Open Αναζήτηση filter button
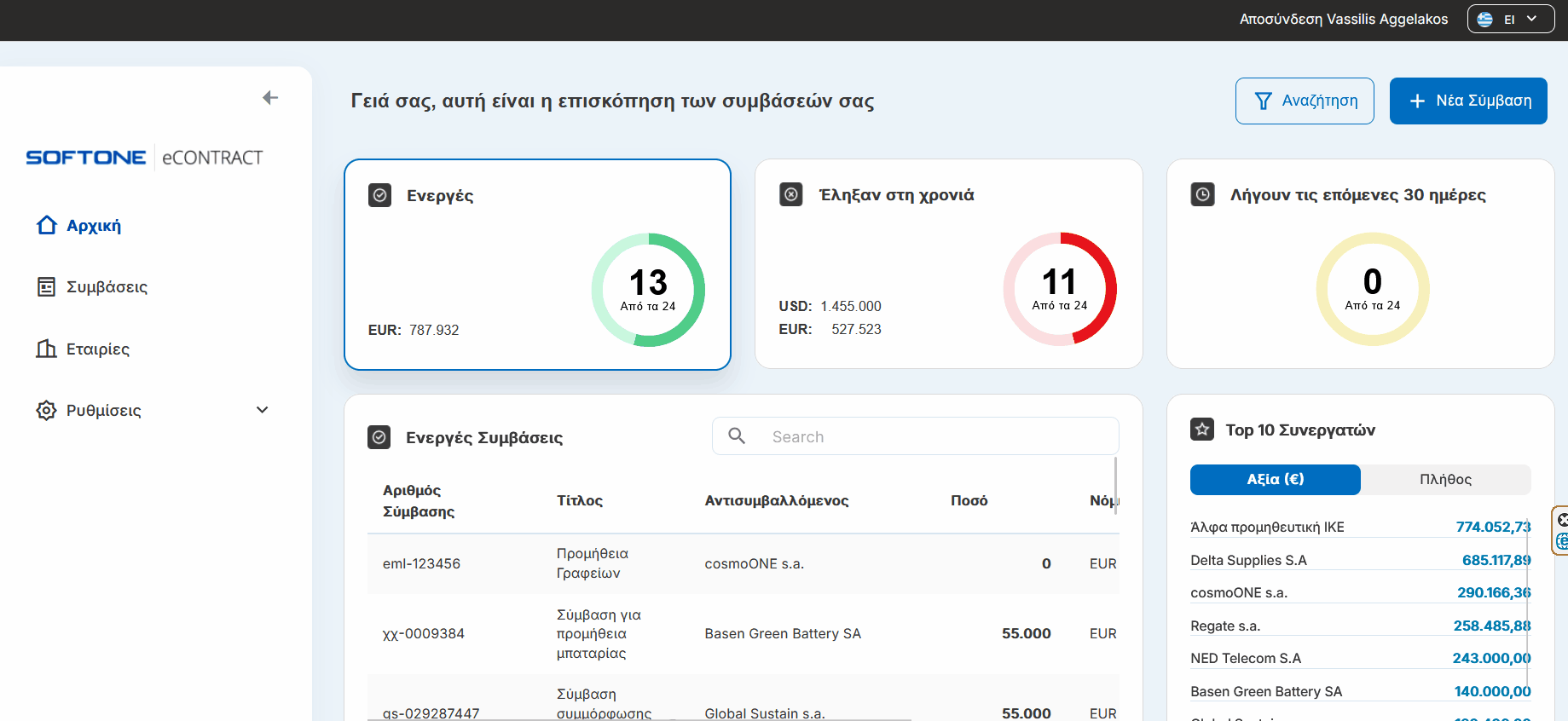The image size is (1568, 721). 1305,101
